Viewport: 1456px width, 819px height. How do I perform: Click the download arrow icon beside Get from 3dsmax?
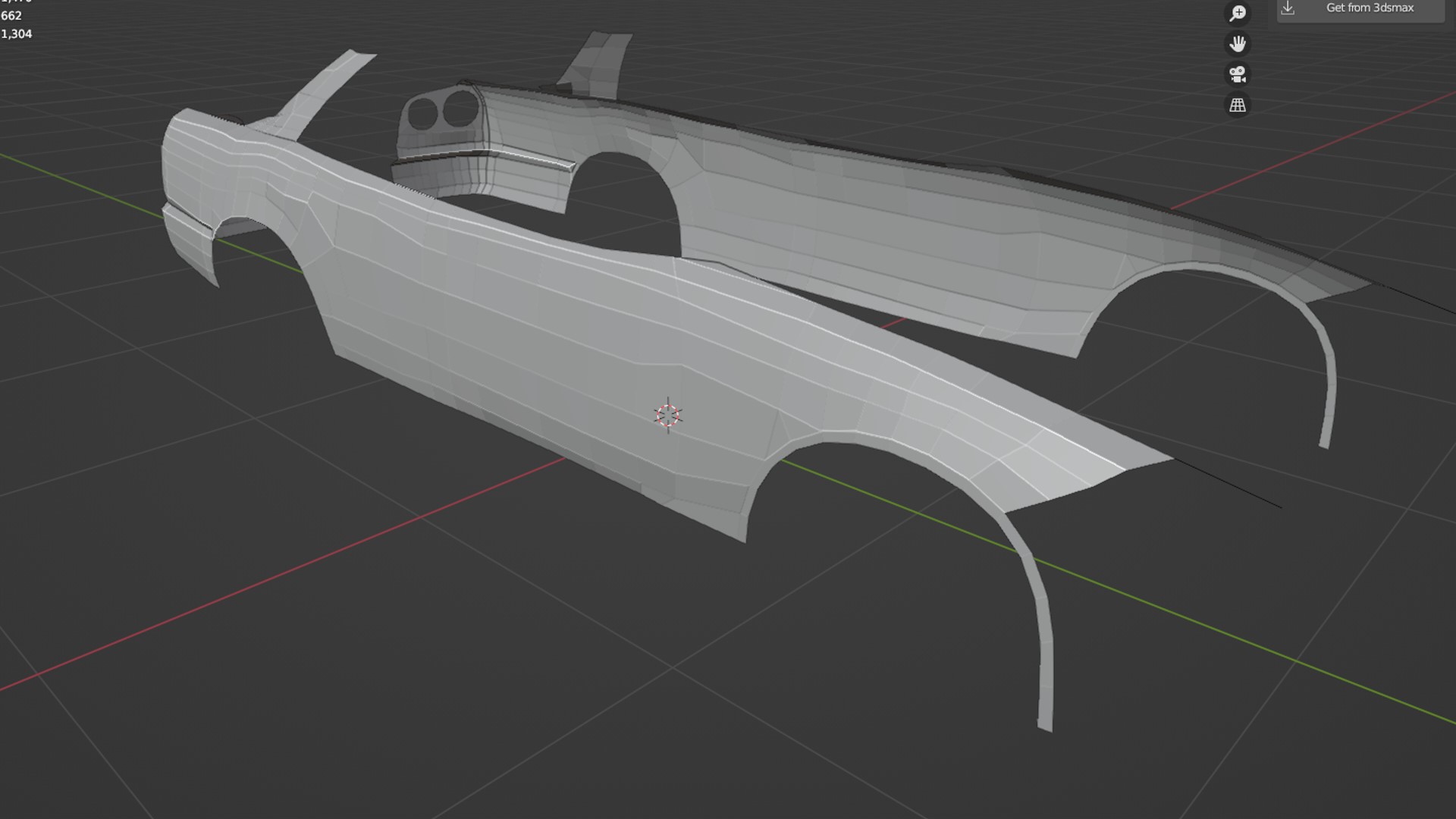pyautogui.click(x=1288, y=8)
